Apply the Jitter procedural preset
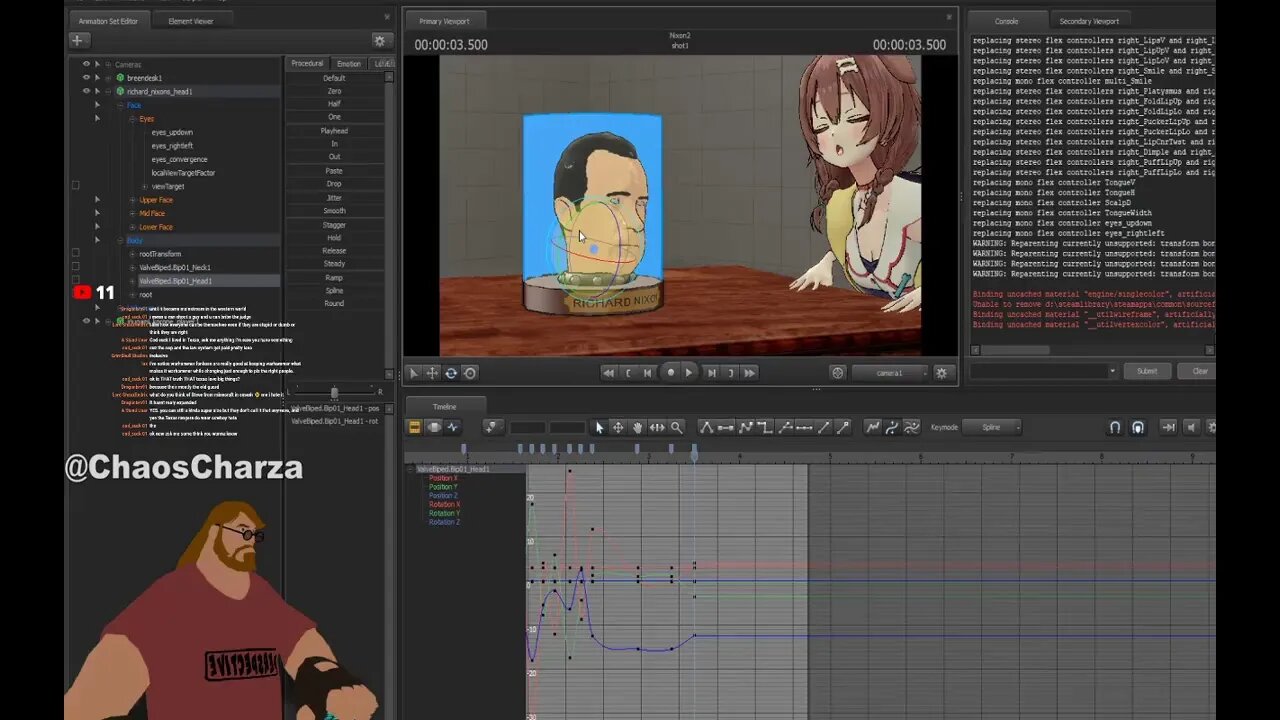Viewport: 1280px width, 720px height. [334, 198]
